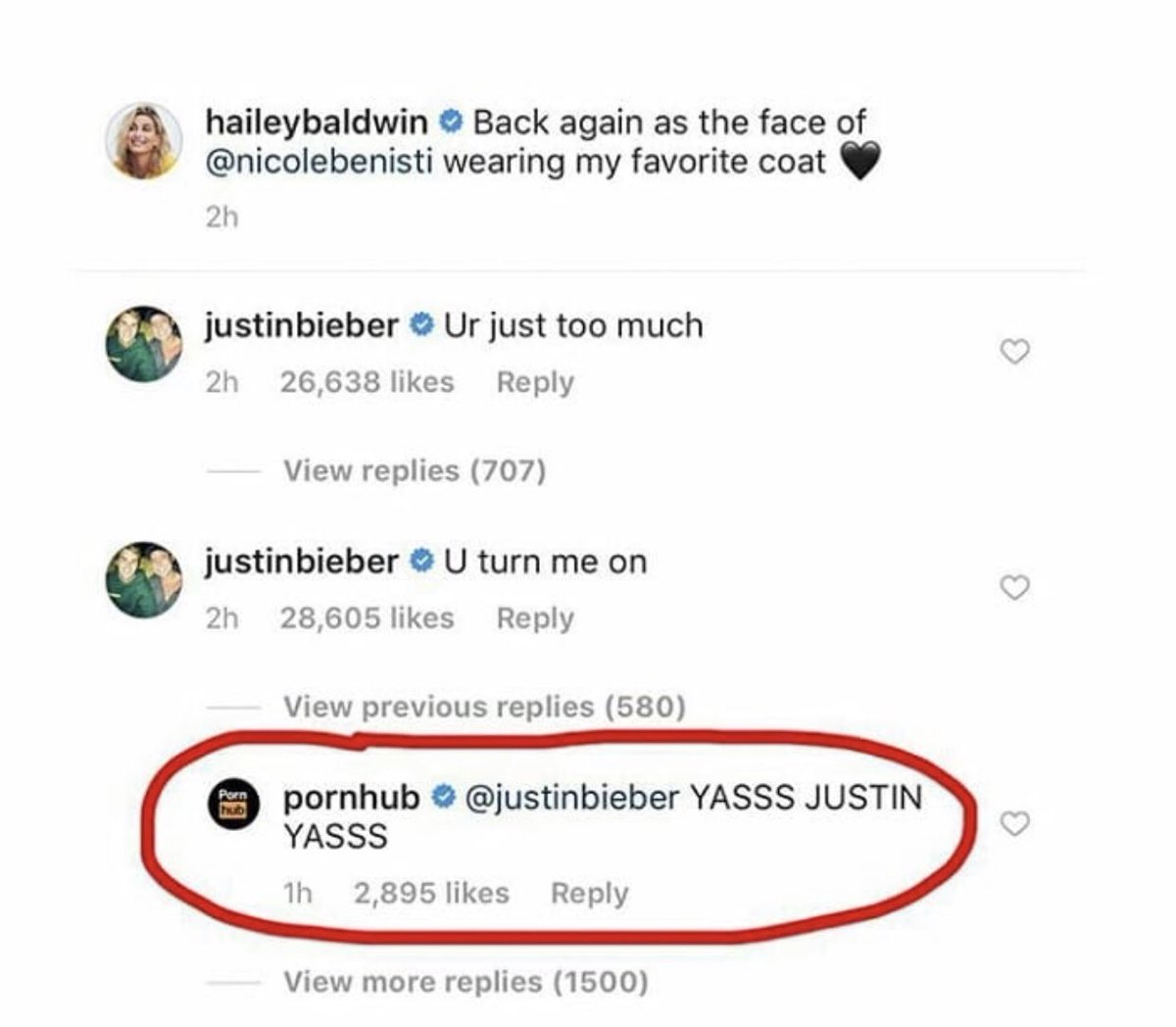Viewport: 1176px width, 1027px height.
Task: Expand View more replies (1500)
Action: click(465, 981)
